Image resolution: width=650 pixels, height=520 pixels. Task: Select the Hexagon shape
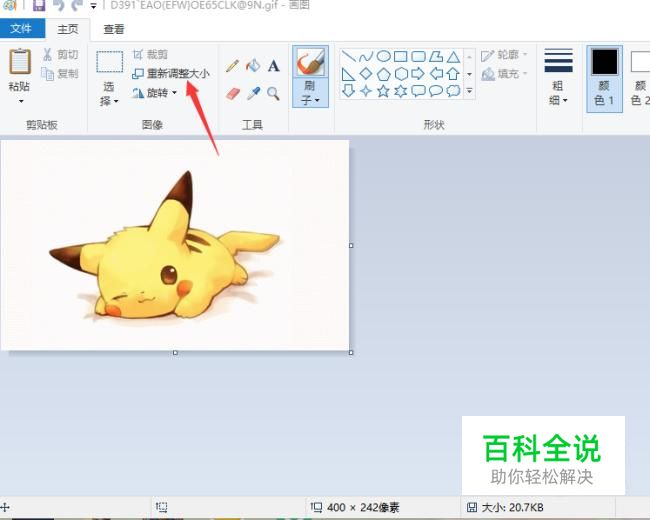click(401, 74)
